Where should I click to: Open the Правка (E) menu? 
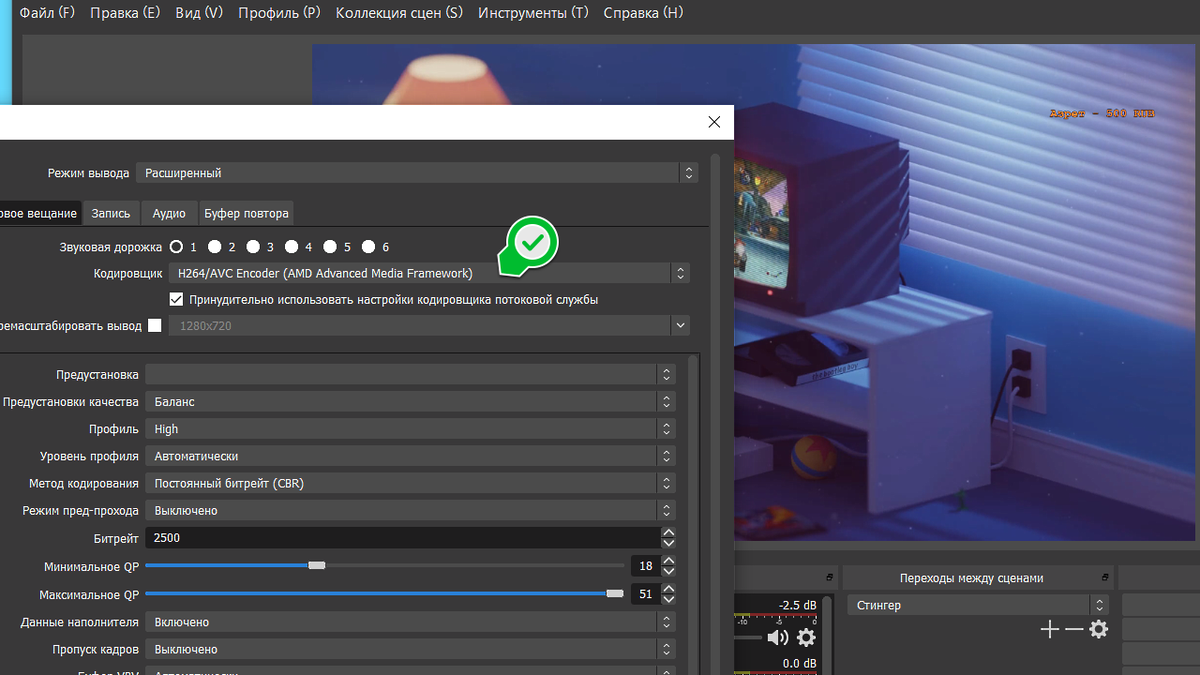click(x=125, y=13)
